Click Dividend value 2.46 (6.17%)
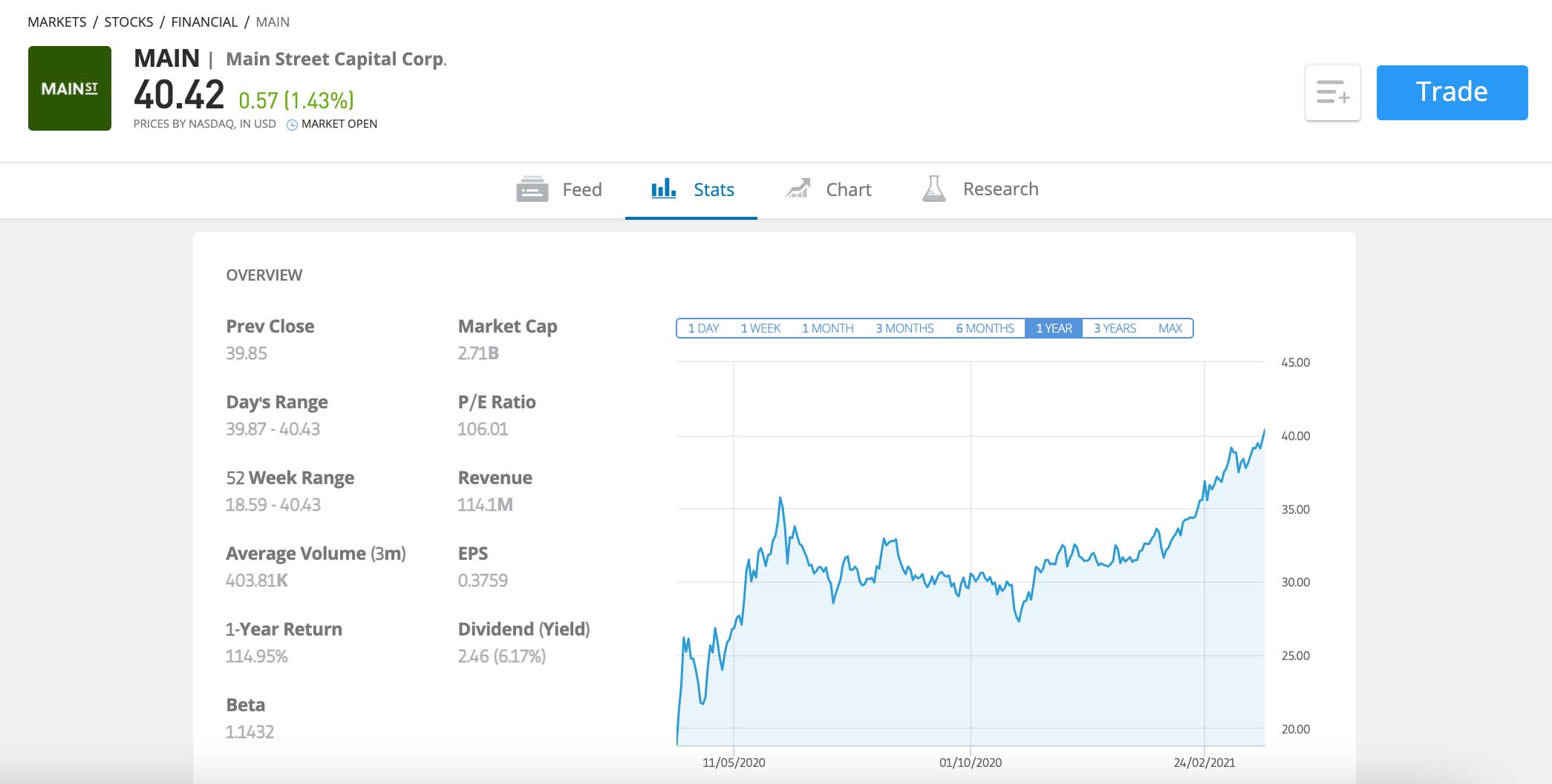 coord(502,656)
